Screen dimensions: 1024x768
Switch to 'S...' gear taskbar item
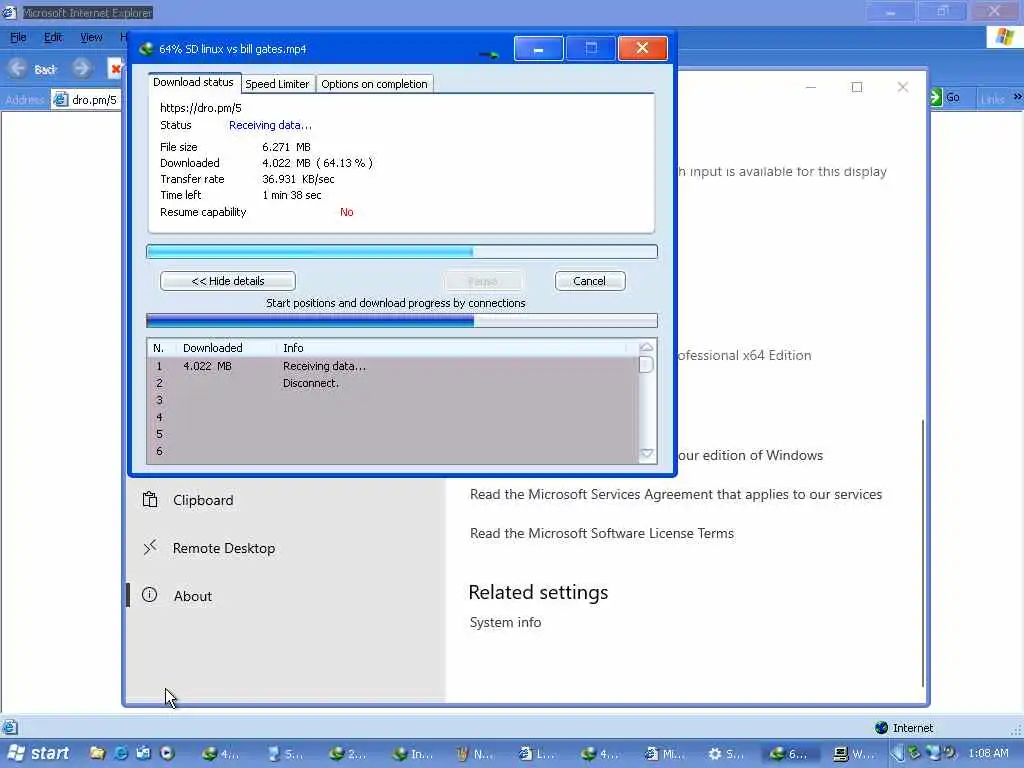click(727, 754)
